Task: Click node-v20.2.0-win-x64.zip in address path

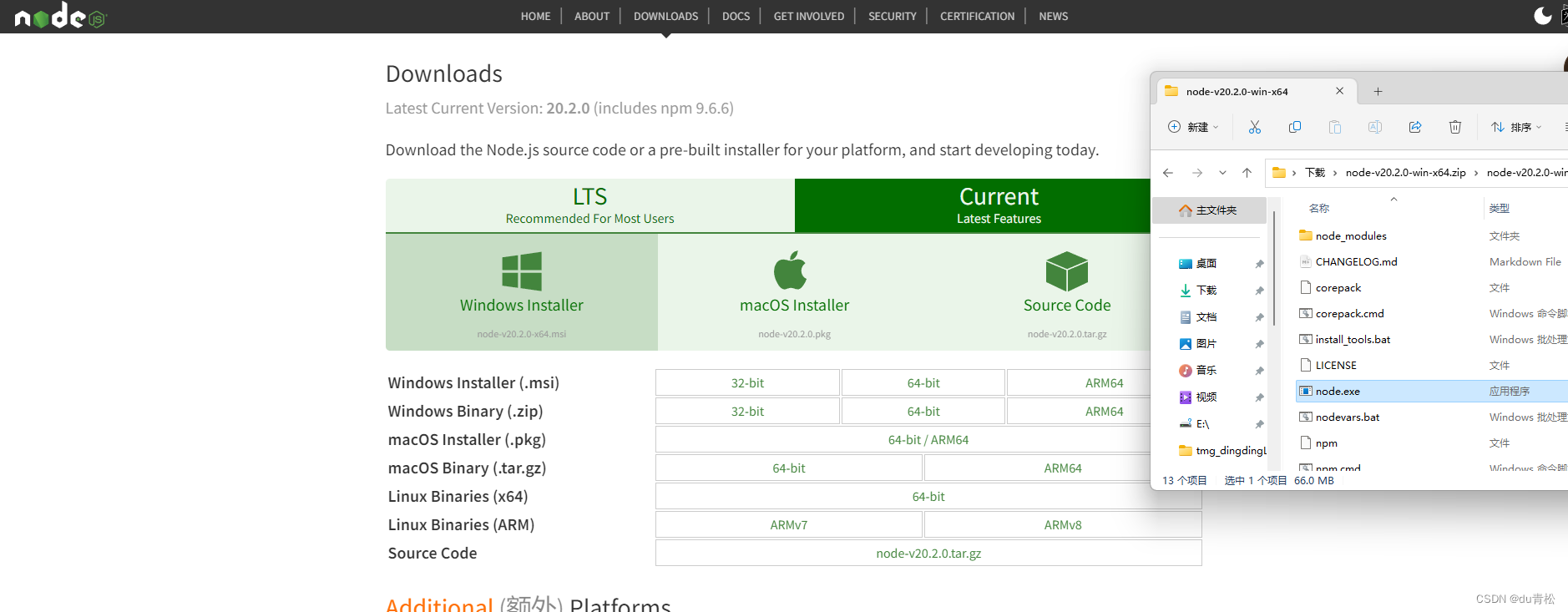Action: [x=1406, y=173]
